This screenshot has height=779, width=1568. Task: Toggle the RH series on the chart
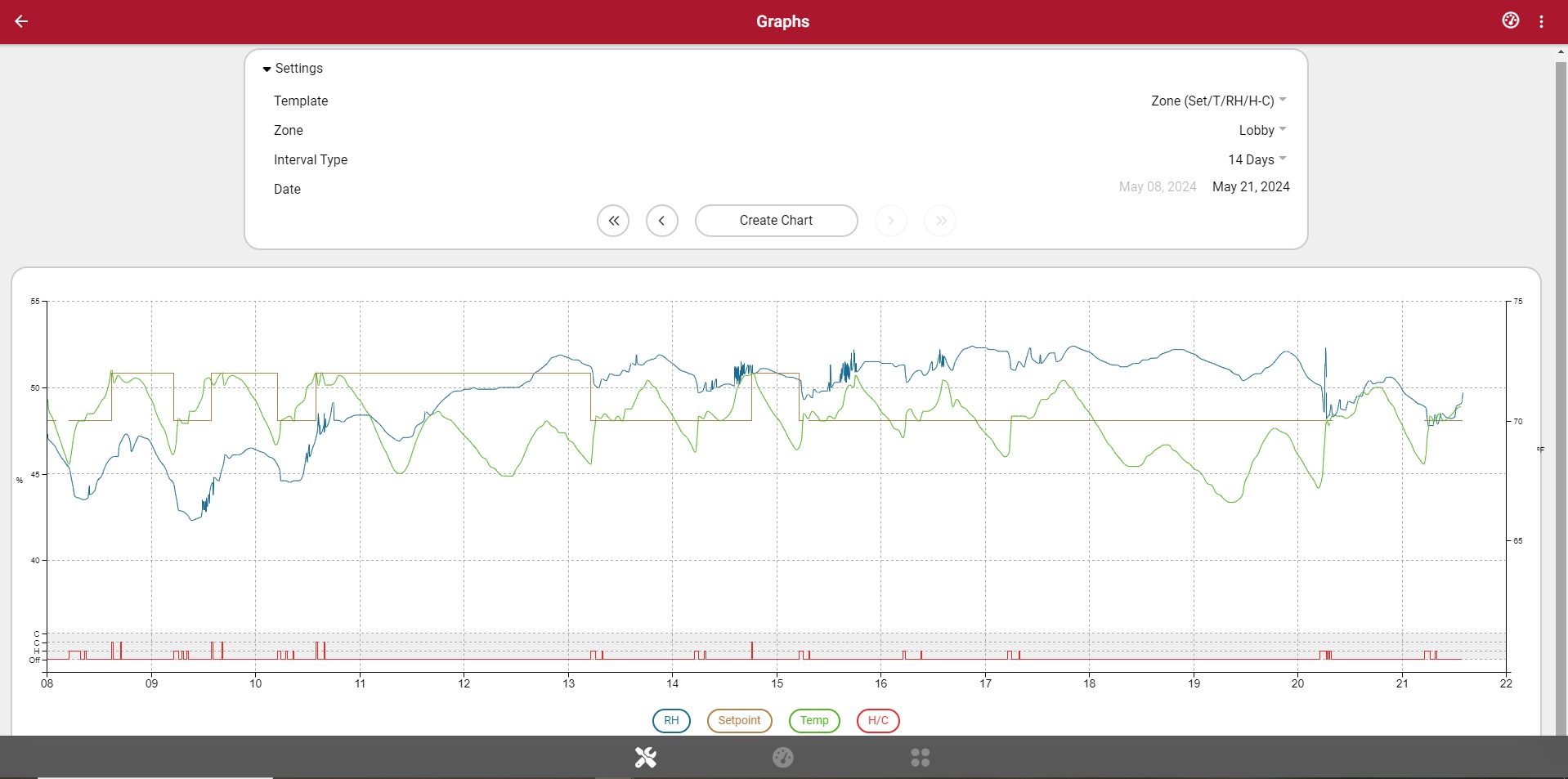pyautogui.click(x=670, y=720)
